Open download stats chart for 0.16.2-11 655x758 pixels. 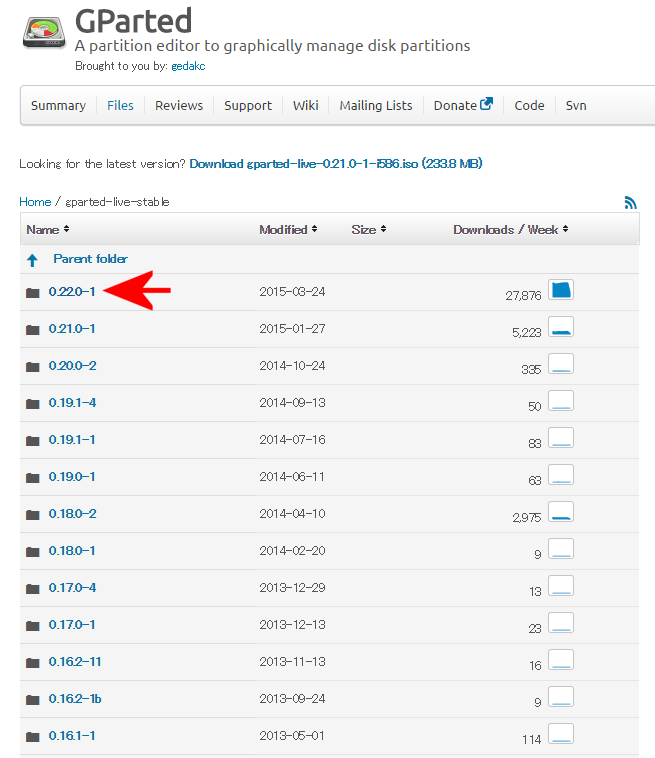(x=561, y=659)
